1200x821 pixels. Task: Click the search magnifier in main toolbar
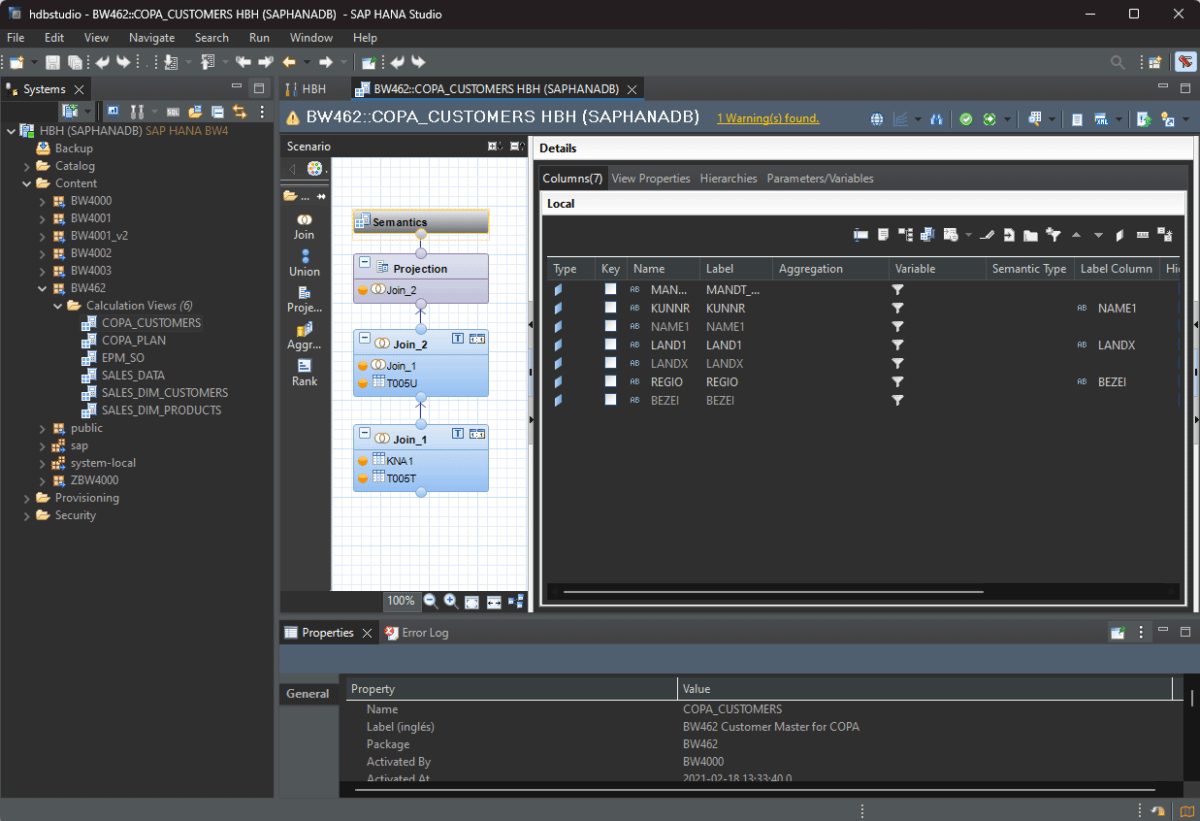[x=1118, y=62]
